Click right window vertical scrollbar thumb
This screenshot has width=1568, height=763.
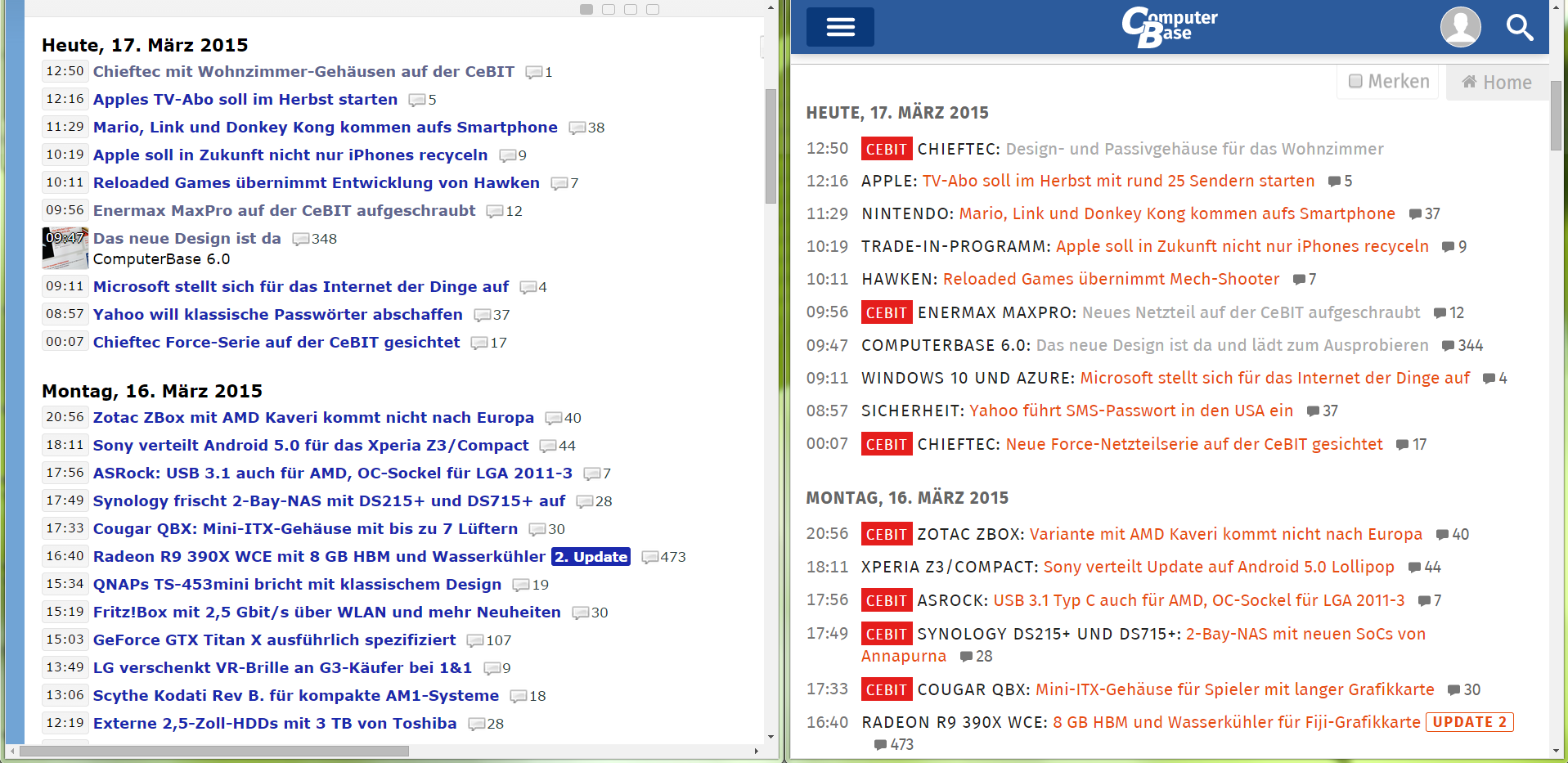pyautogui.click(x=1556, y=115)
